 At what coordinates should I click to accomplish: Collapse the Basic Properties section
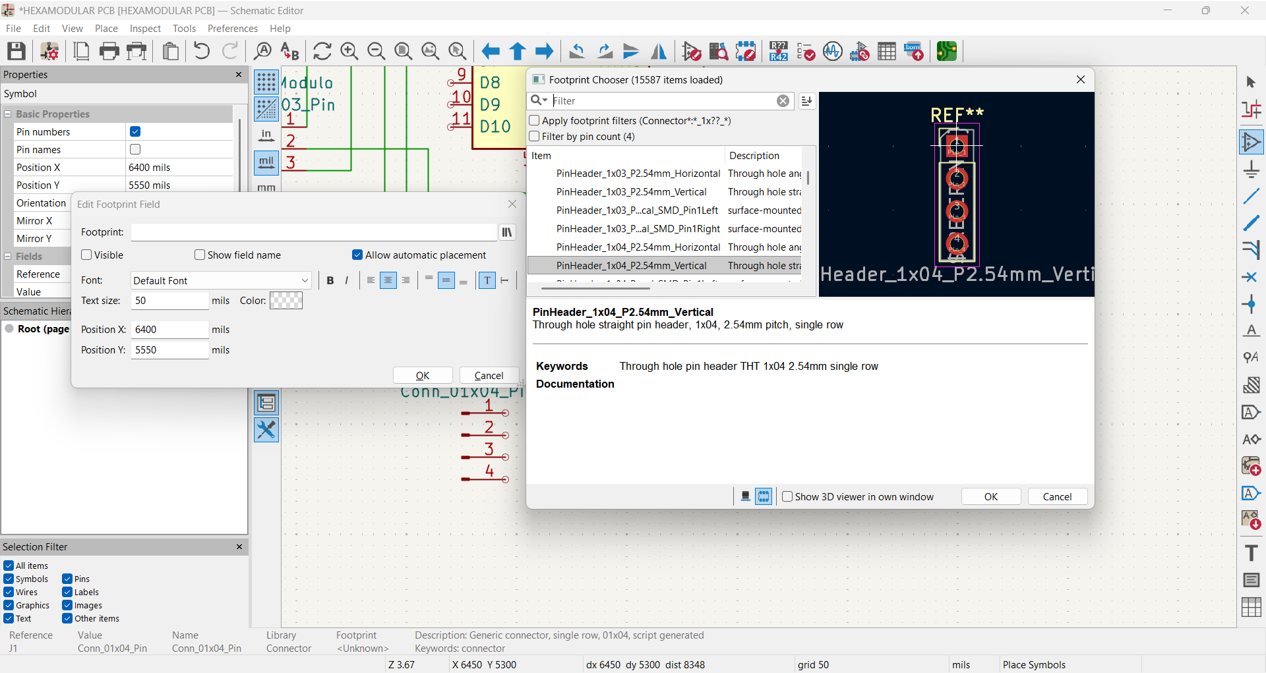coord(8,114)
